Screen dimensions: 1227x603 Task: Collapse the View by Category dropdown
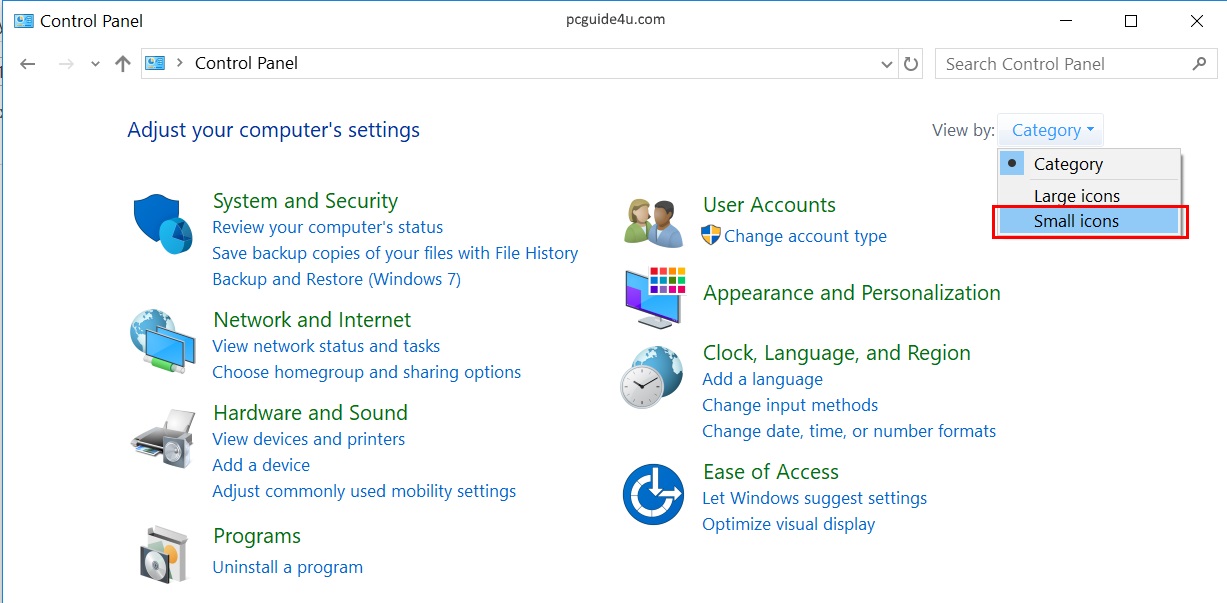[x=1051, y=130]
